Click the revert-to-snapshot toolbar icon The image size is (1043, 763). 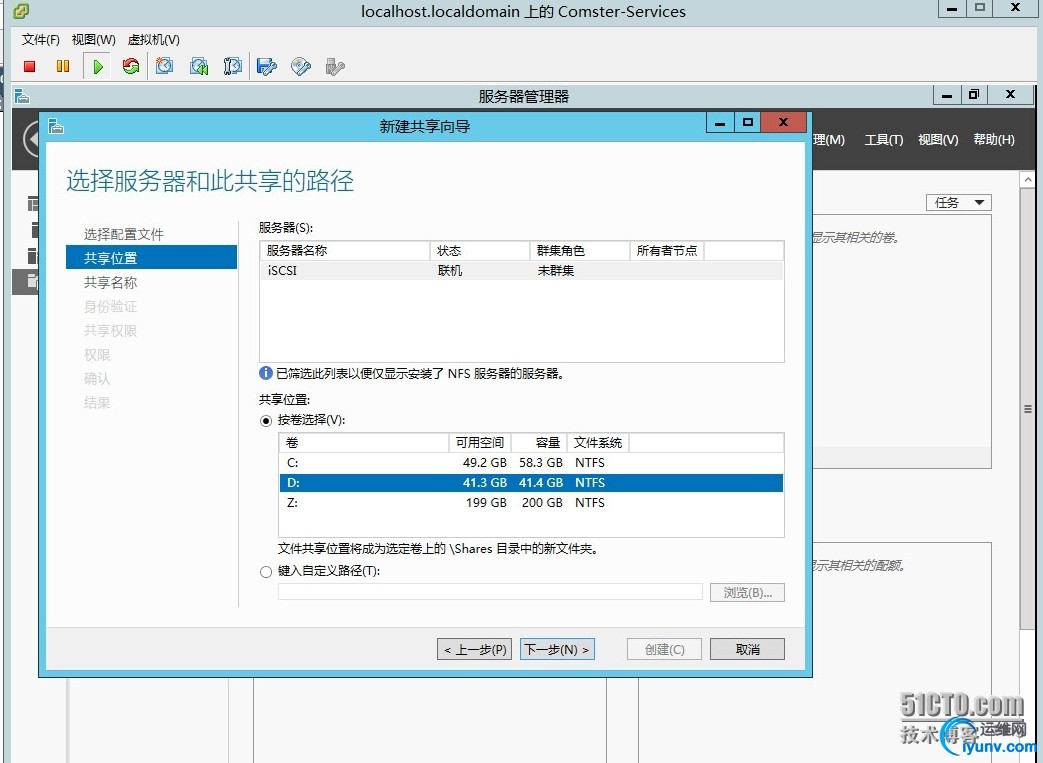(199, 66)
